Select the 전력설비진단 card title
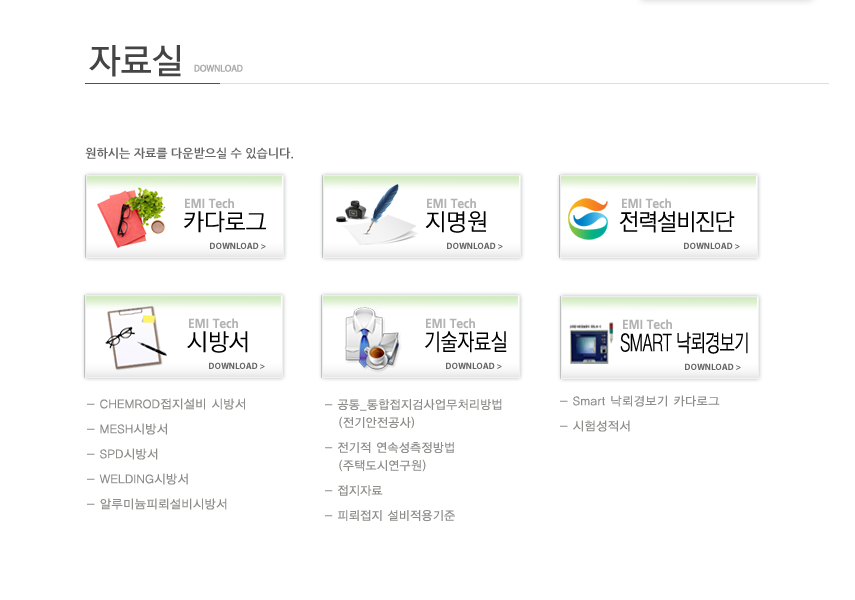The width and height of the screenshot is (855, 600). pos(677,221)
